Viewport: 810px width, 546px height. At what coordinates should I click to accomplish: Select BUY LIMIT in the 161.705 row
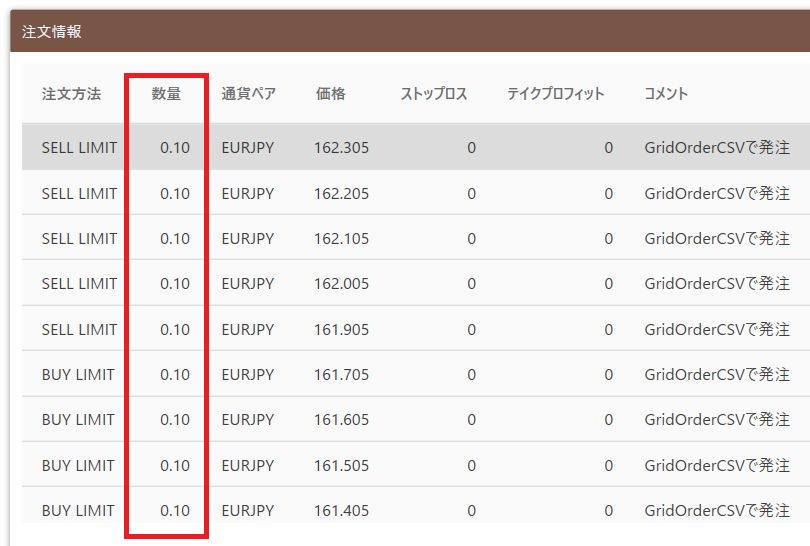coord(78,375)
